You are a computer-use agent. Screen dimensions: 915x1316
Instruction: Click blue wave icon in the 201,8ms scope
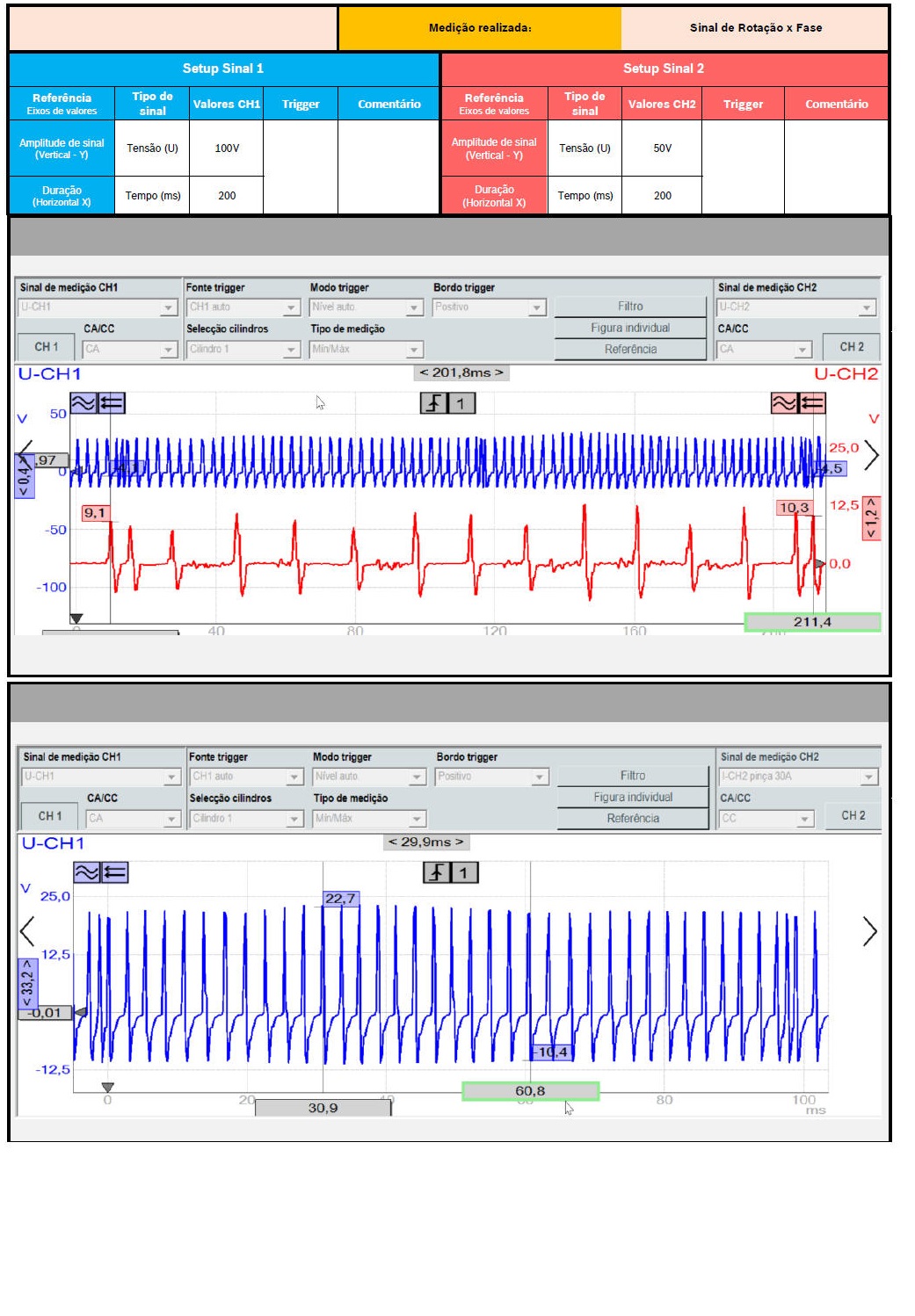83,403
